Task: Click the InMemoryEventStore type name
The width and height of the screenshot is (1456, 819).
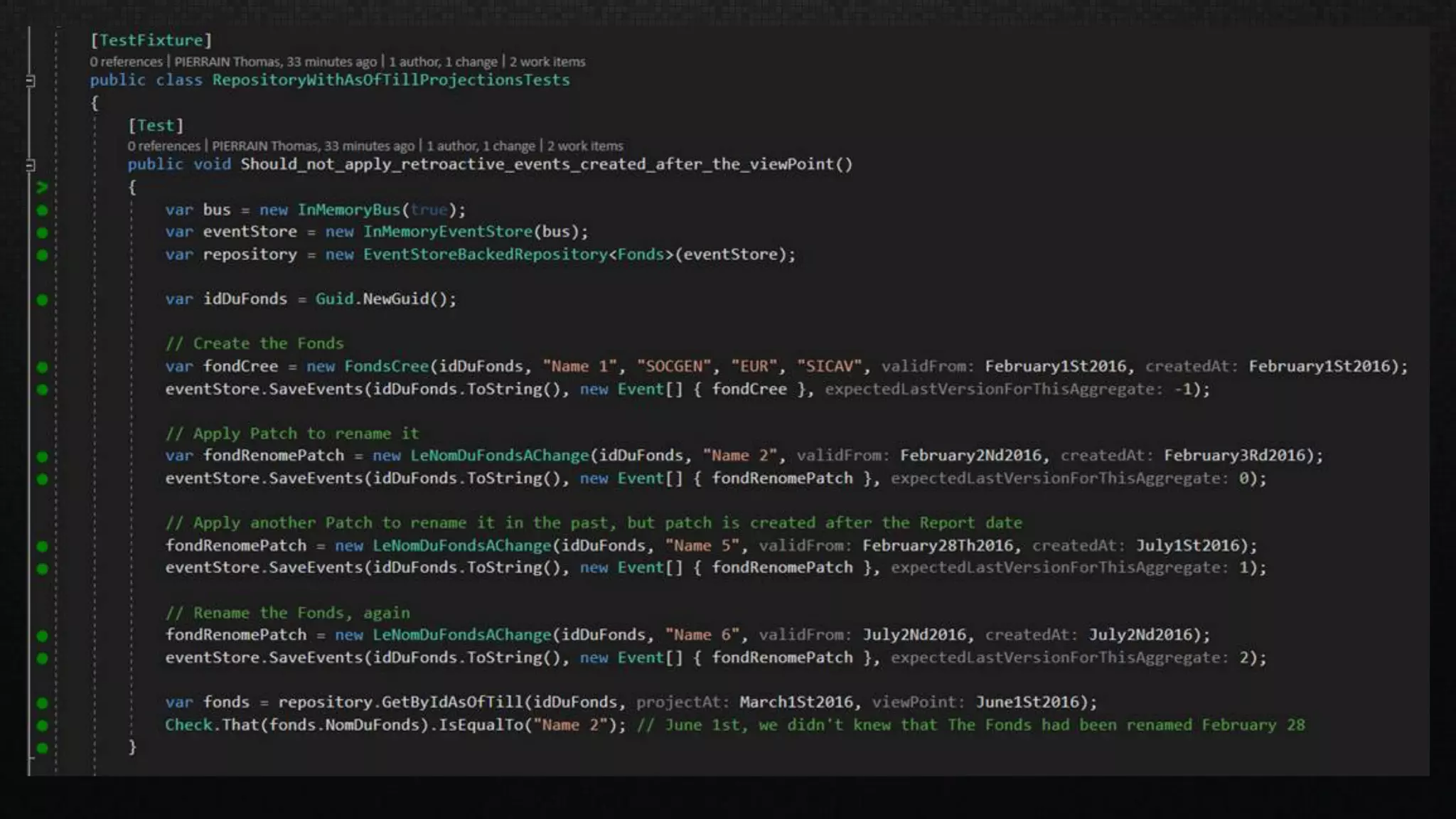Action: click(447, 232)
